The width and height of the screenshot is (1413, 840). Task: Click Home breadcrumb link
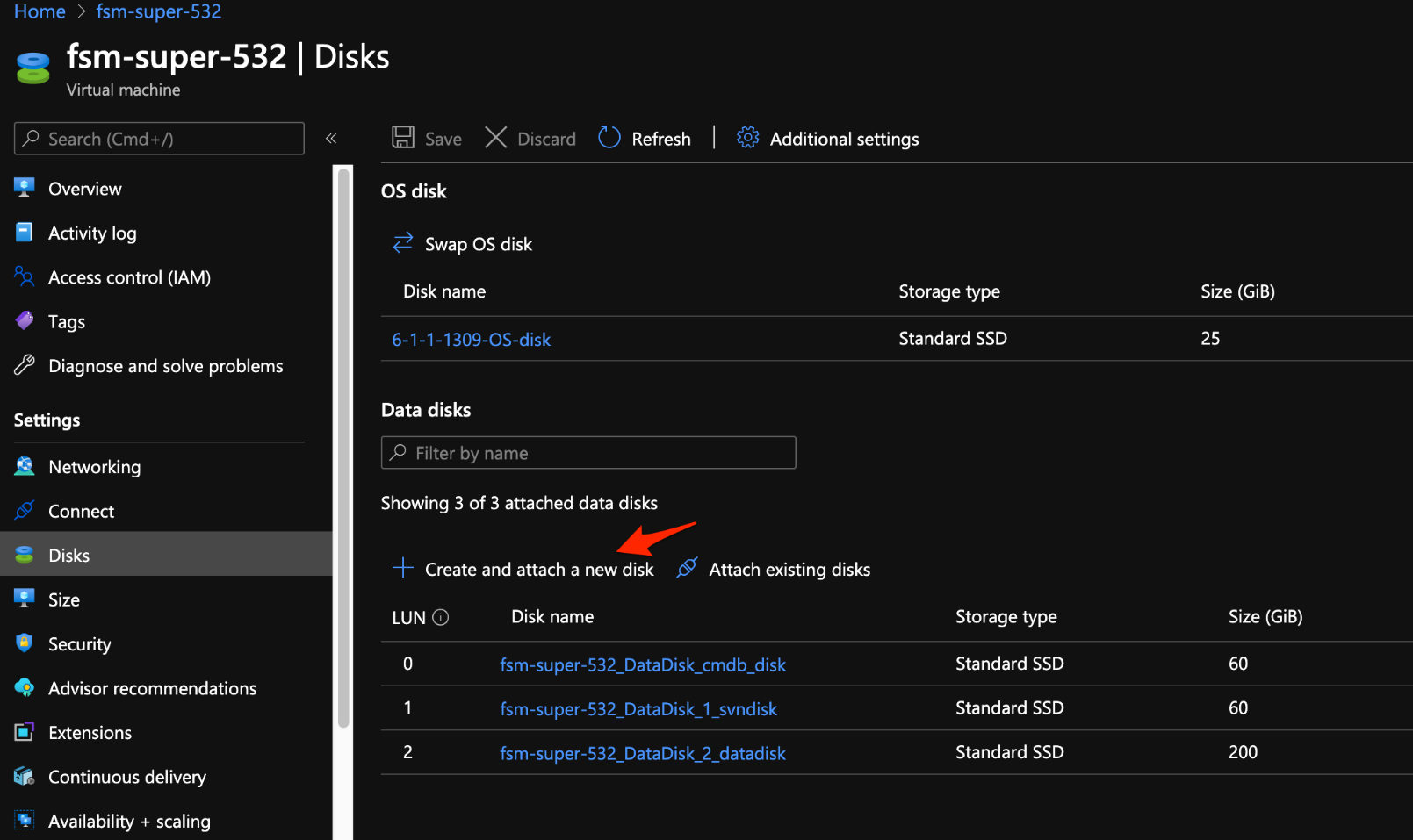coord(40,11)
